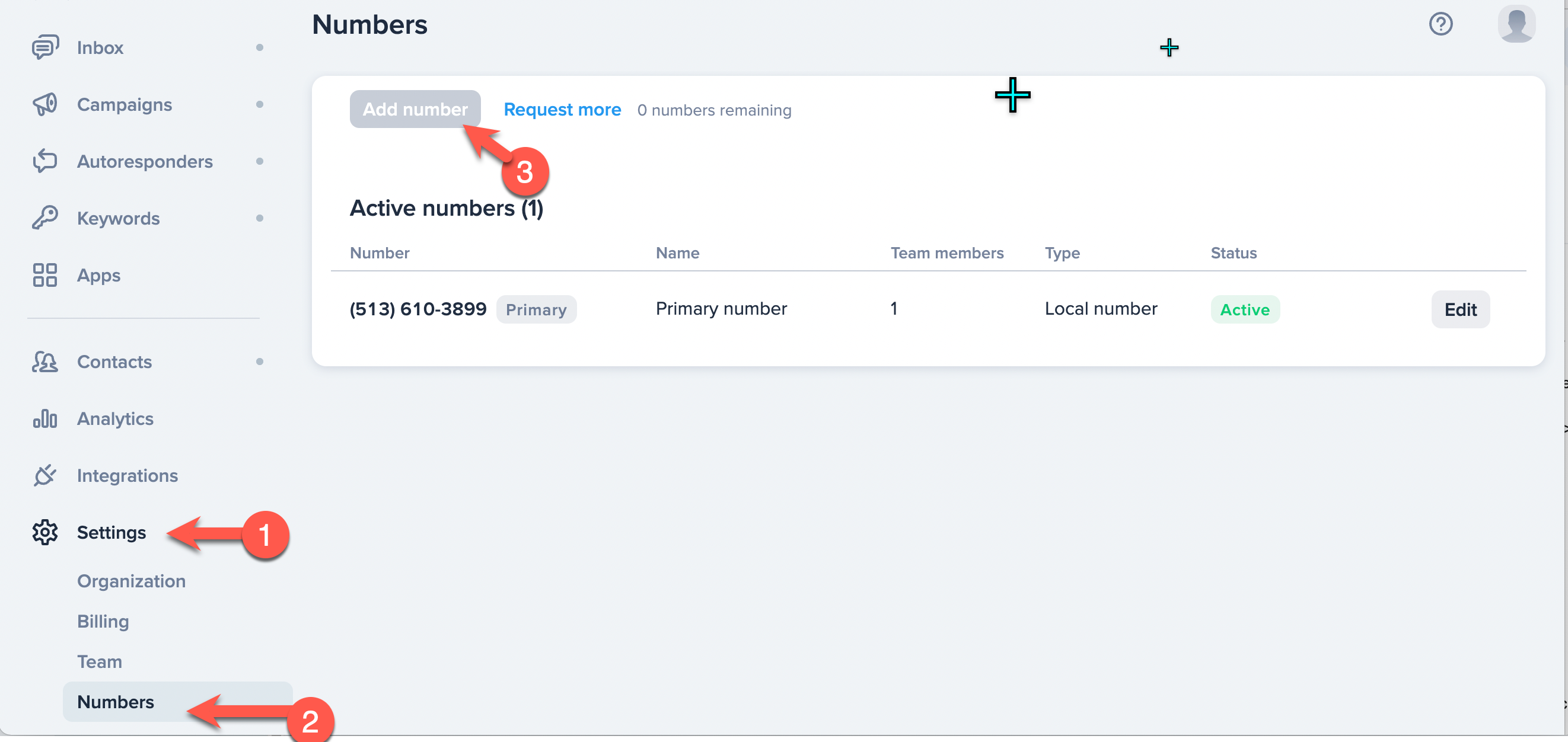Image resolution: width=1568 pixels, height=742 pixels.
Task: Click the Keywords key icon
Action: pos(45,218)
